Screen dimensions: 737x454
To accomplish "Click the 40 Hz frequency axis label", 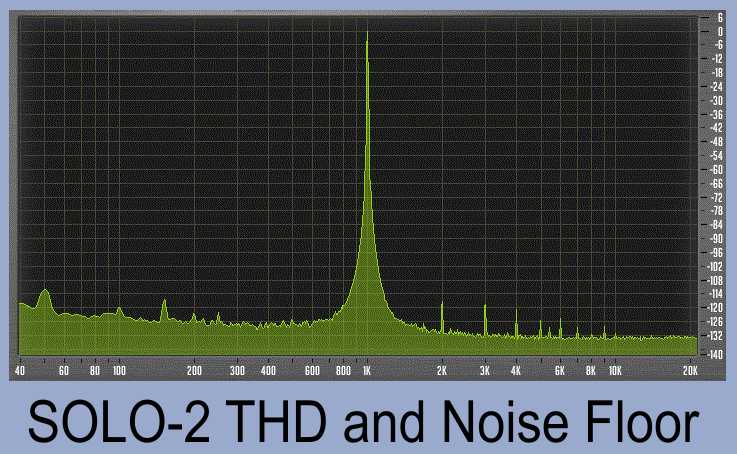I will coord(20,371).
